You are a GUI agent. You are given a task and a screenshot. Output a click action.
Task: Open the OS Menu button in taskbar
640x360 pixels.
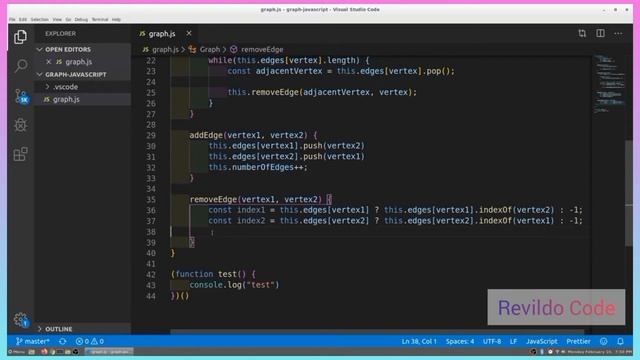tap(16, 352)
